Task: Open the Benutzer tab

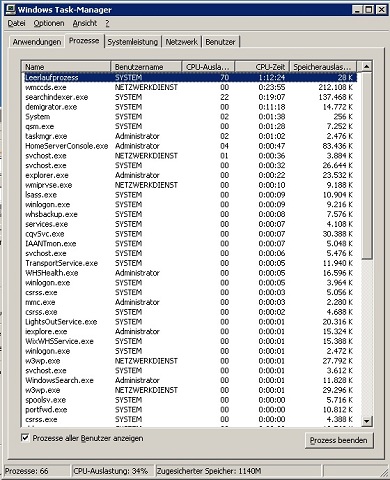Action: tap(220, 42)
